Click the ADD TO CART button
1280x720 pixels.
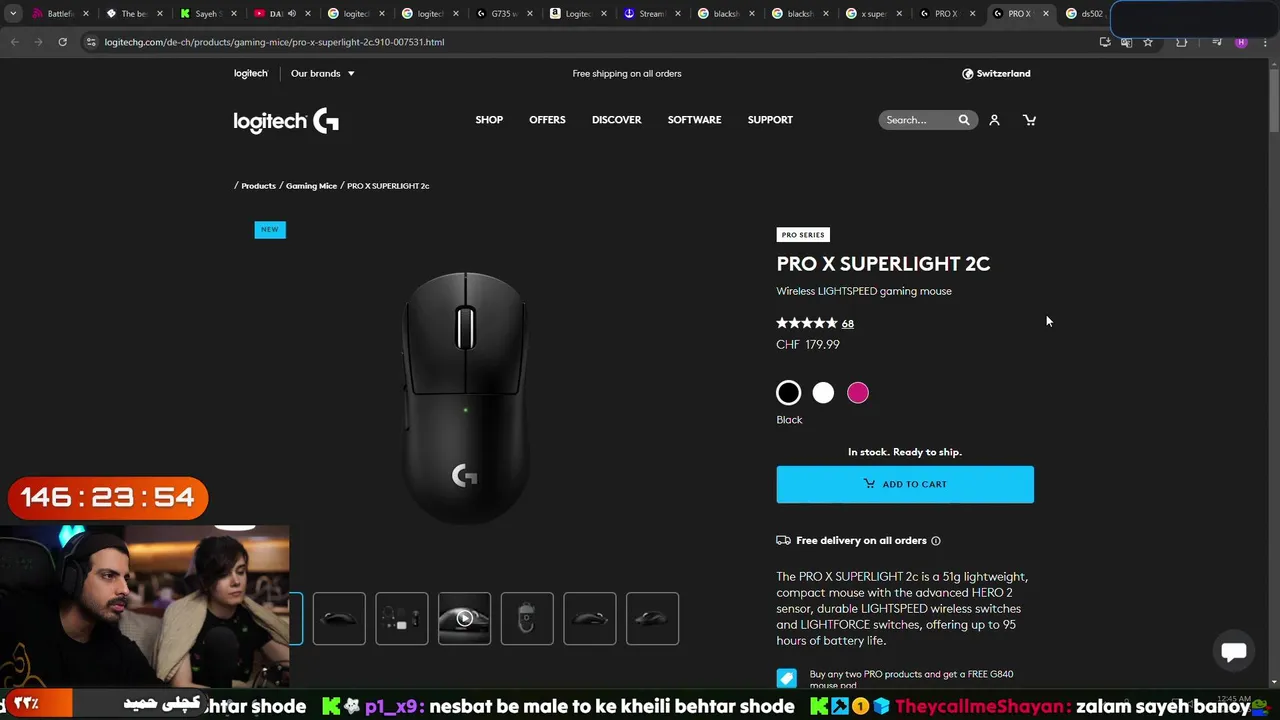point(905,484)
